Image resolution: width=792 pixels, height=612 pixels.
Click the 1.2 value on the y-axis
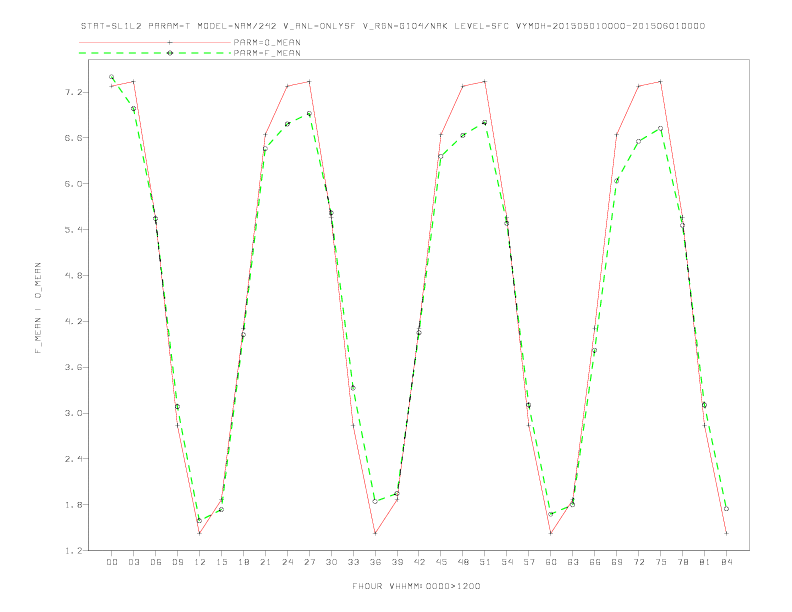click(x=73, y=550)
